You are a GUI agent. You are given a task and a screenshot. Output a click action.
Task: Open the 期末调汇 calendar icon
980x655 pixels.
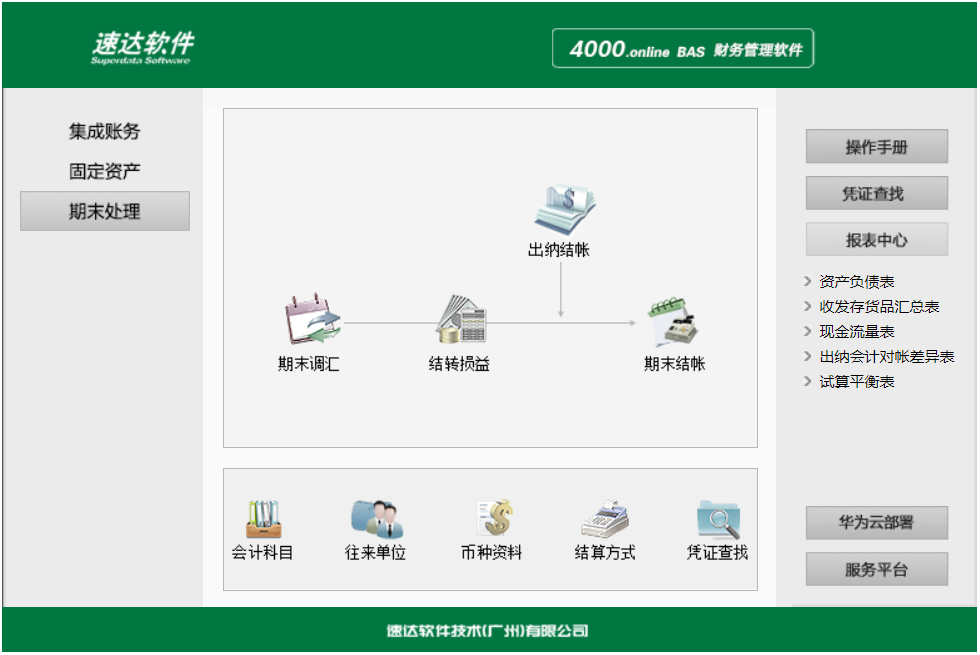click(312, 319)
